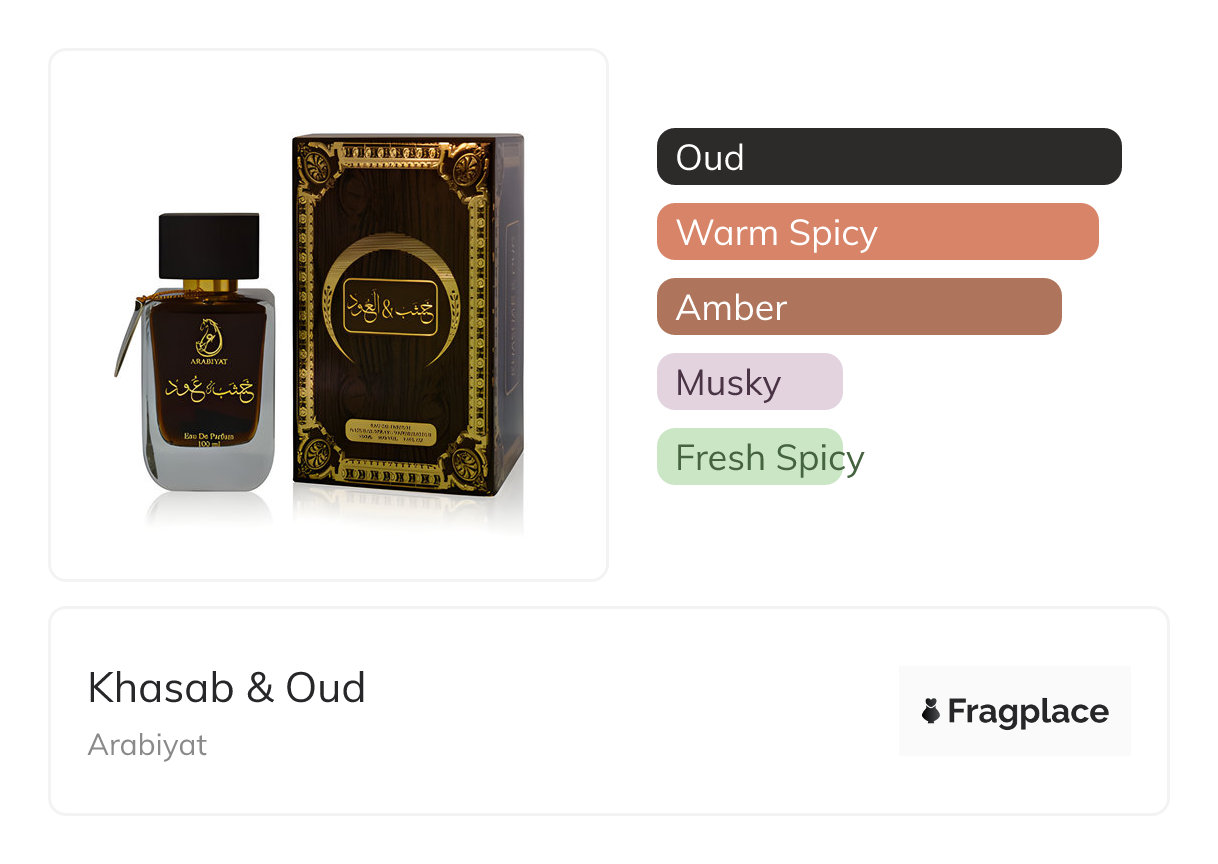Viewport: 1218px width, 864px height.
Task: Select the Amber accord bar
Action: [858, 307]
